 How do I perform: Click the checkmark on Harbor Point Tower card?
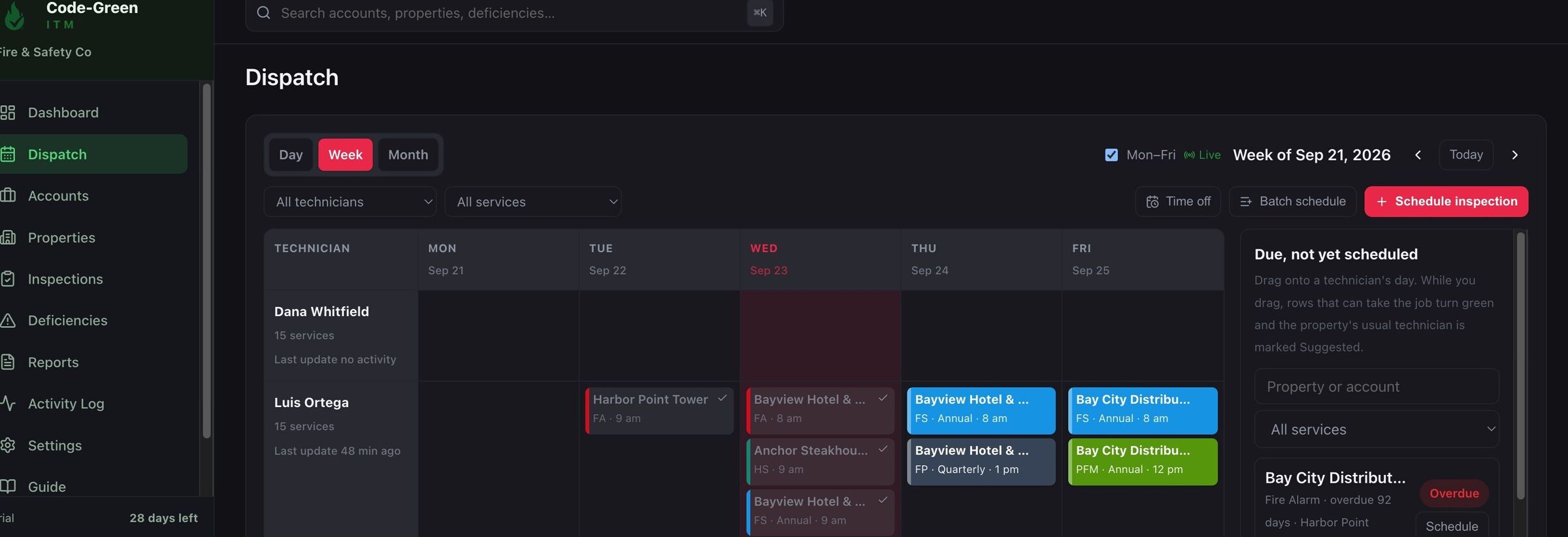[722, 399]
